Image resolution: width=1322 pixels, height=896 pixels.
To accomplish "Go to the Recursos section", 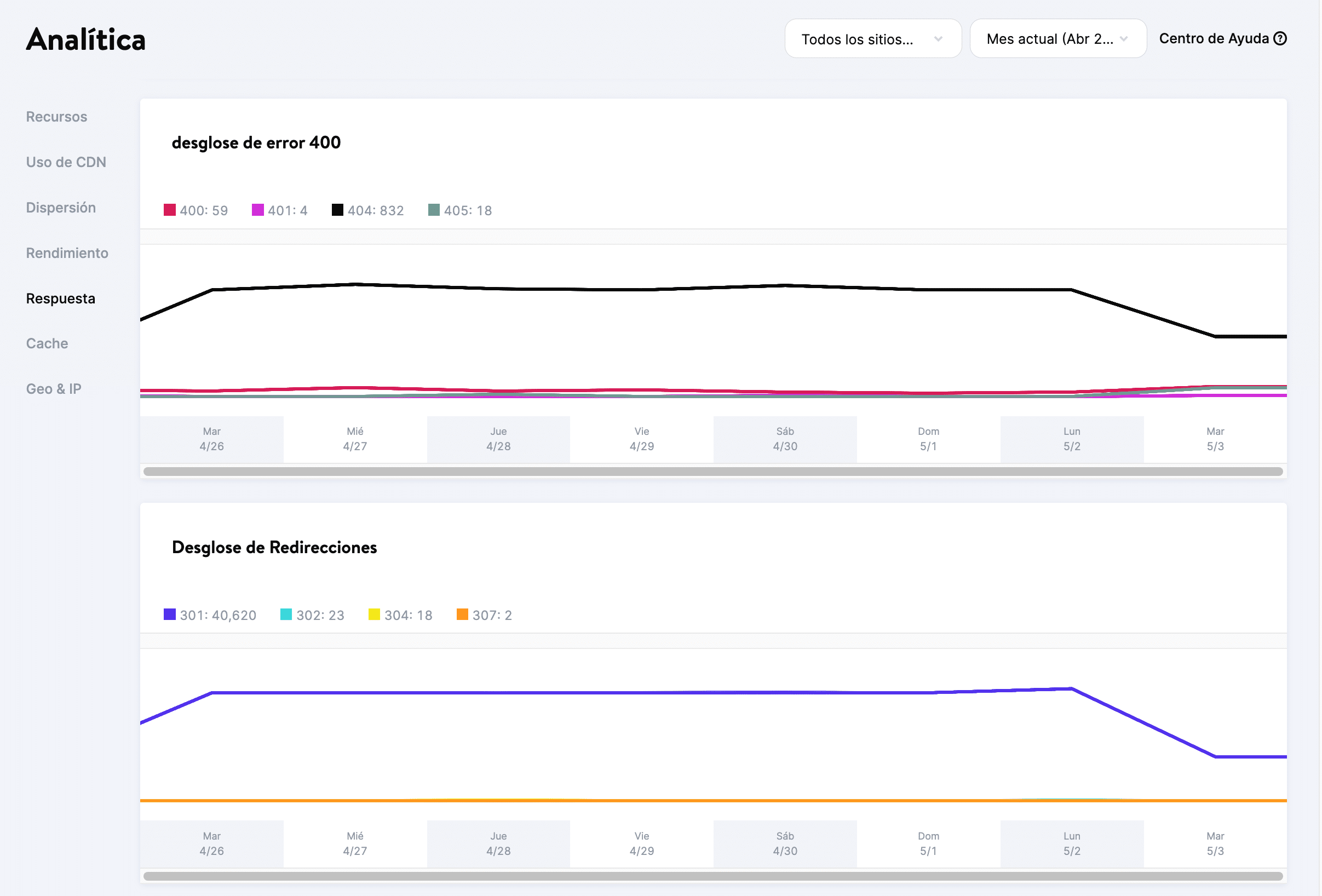I will tap(56, 117).
